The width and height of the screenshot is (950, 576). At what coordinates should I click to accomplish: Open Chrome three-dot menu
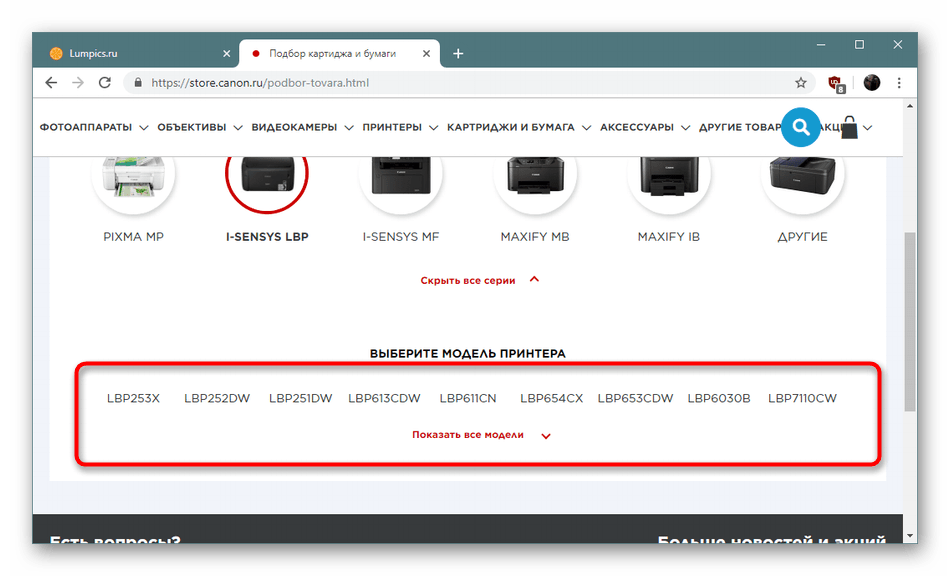click(899, 83)
